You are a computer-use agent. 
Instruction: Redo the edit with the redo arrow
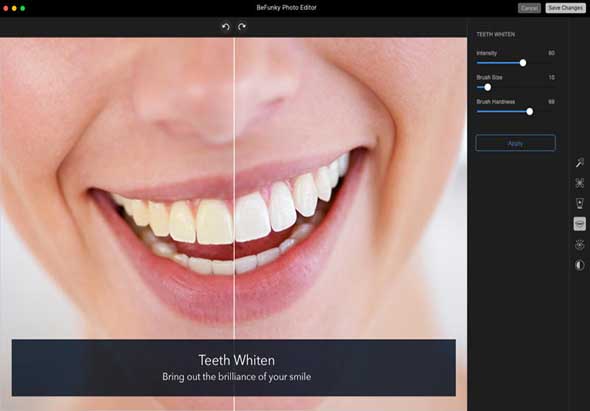point(242,26)
